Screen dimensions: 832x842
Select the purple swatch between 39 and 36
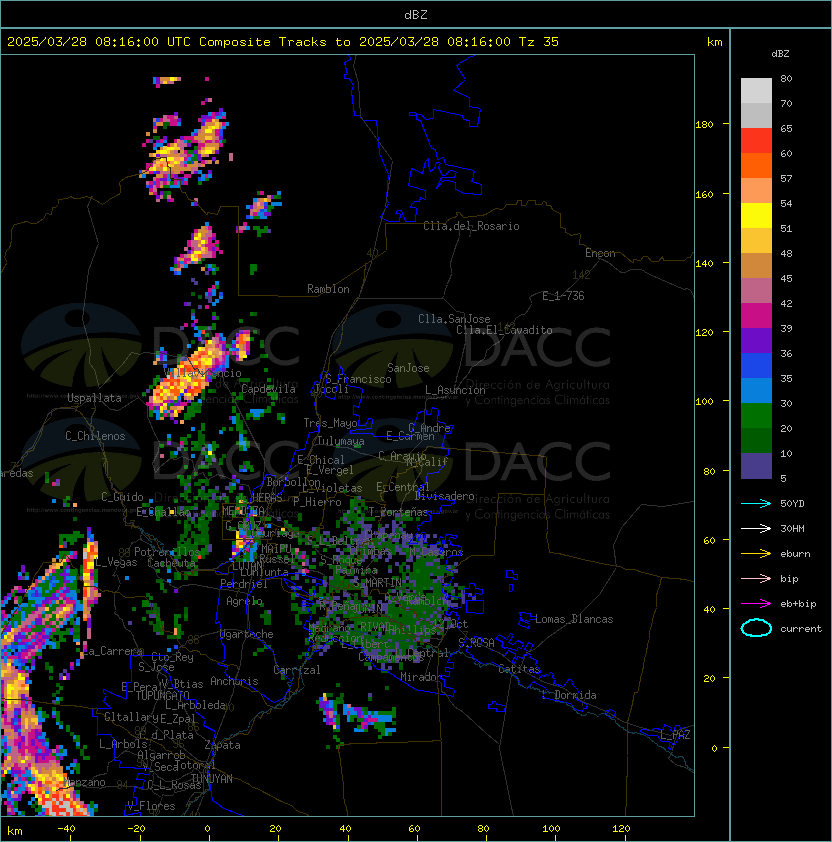coord(756,340)
